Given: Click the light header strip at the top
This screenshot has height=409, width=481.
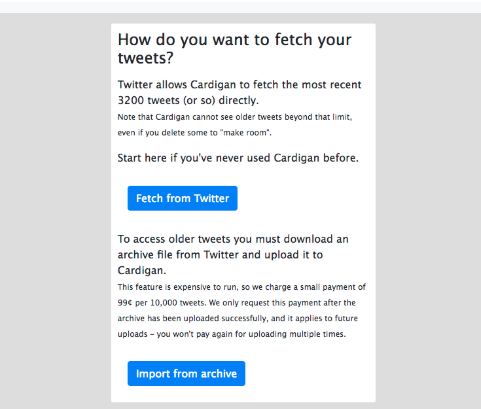Looking at the screenshot, I should (x=240, y=7).
